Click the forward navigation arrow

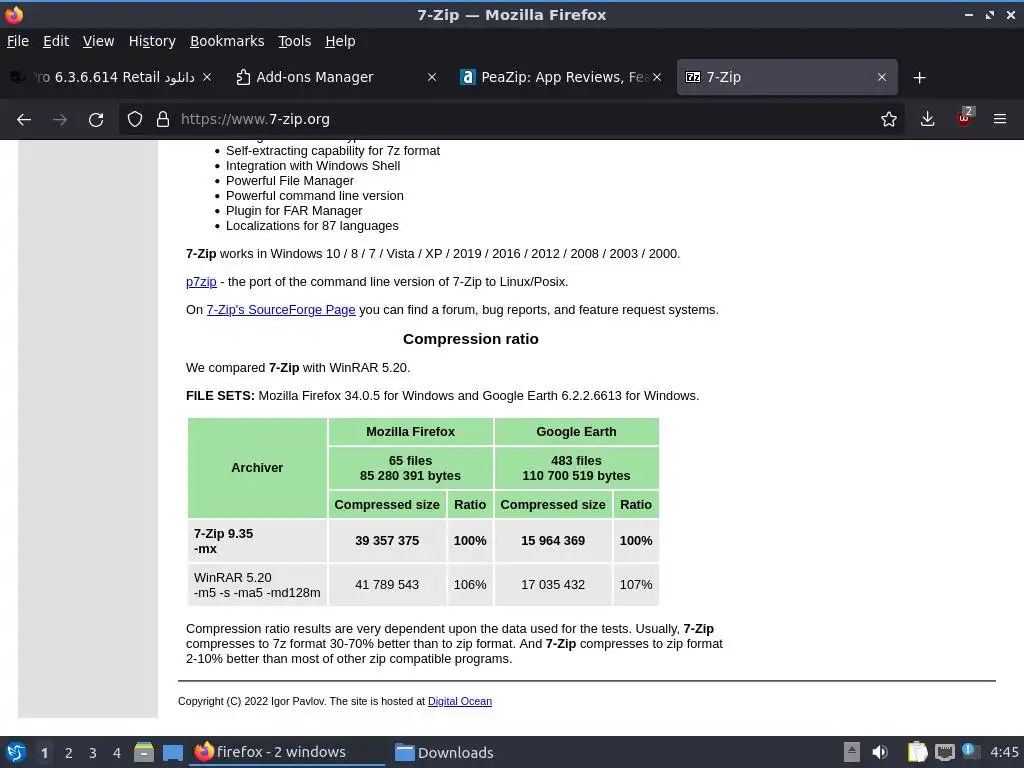pos(60,120)
